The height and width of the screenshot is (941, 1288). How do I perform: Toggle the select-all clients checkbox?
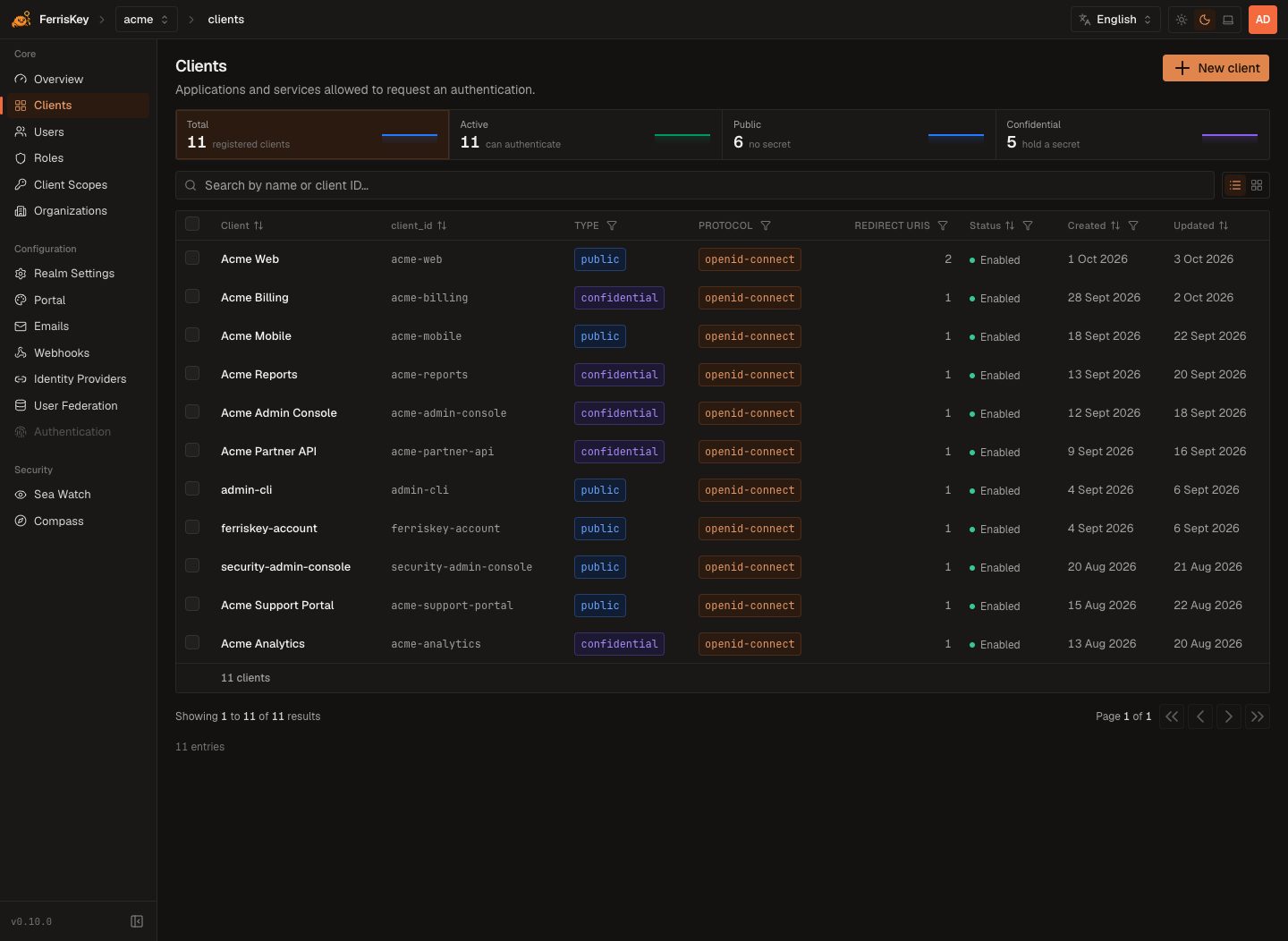pos(192,224)
